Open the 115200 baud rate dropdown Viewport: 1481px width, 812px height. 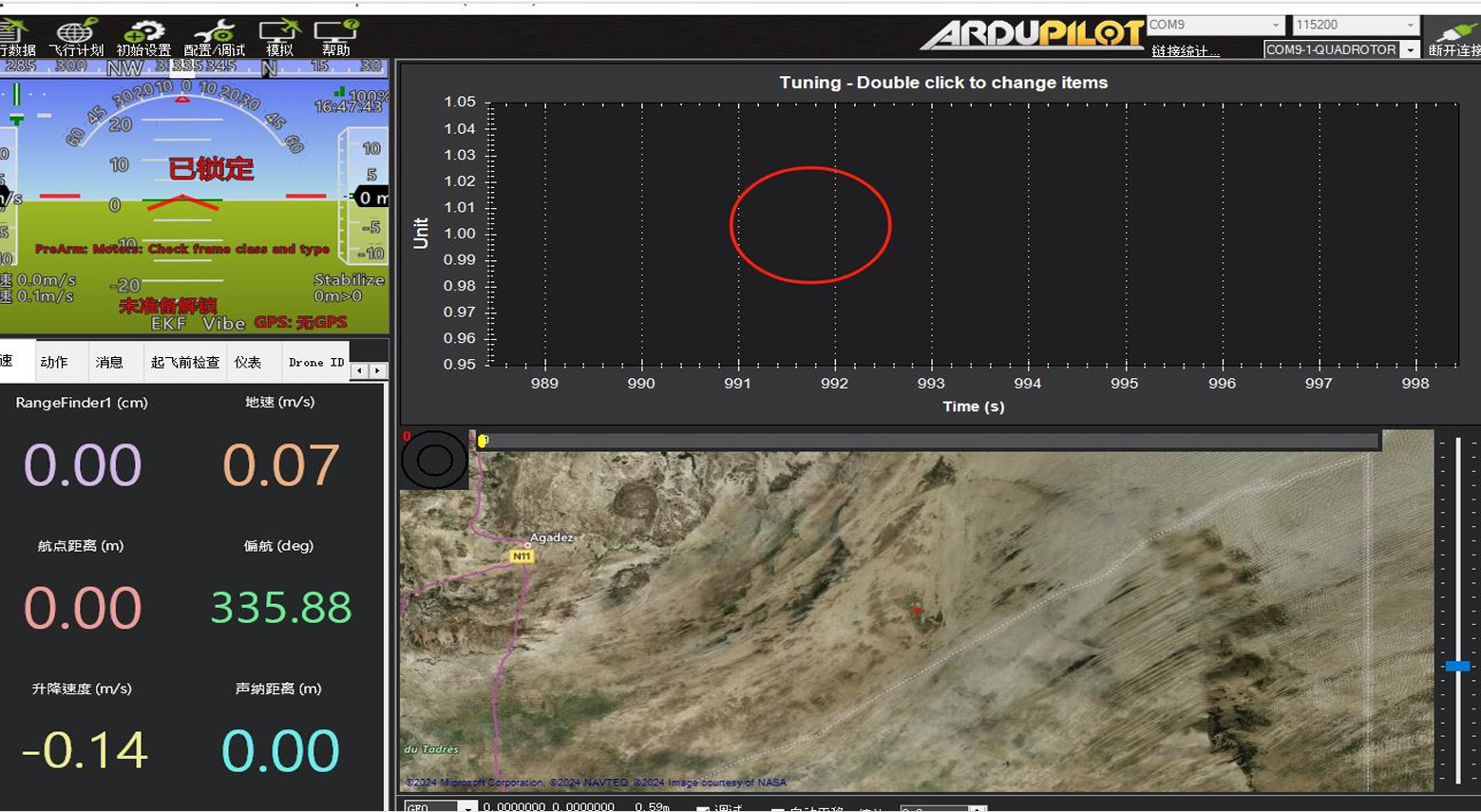coord(1354,25)
